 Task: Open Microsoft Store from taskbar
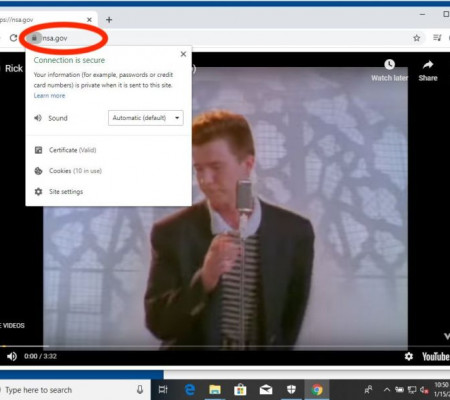(240, 389)
